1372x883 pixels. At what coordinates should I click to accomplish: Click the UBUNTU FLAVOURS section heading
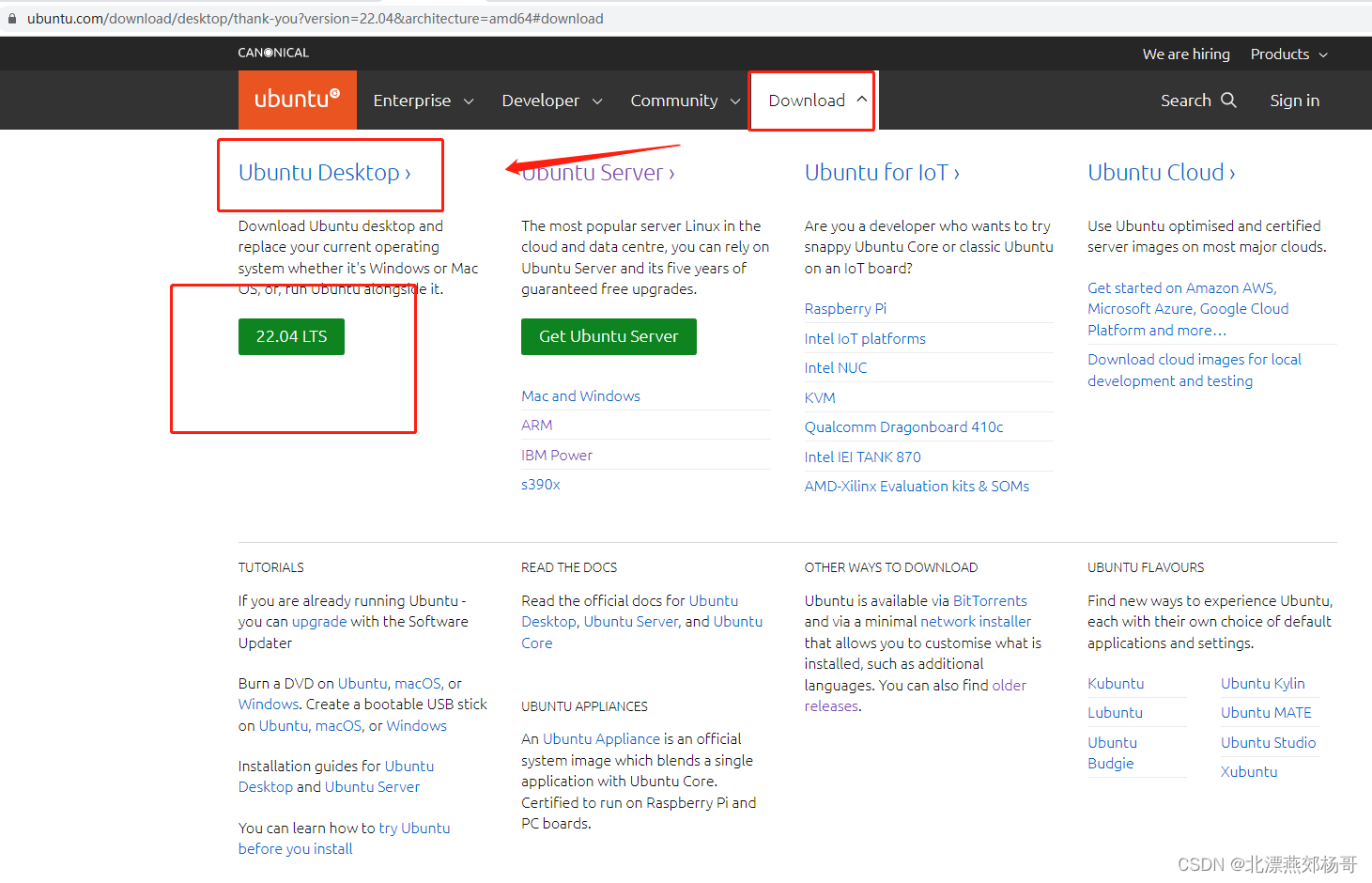click(x=1146, y=567)
